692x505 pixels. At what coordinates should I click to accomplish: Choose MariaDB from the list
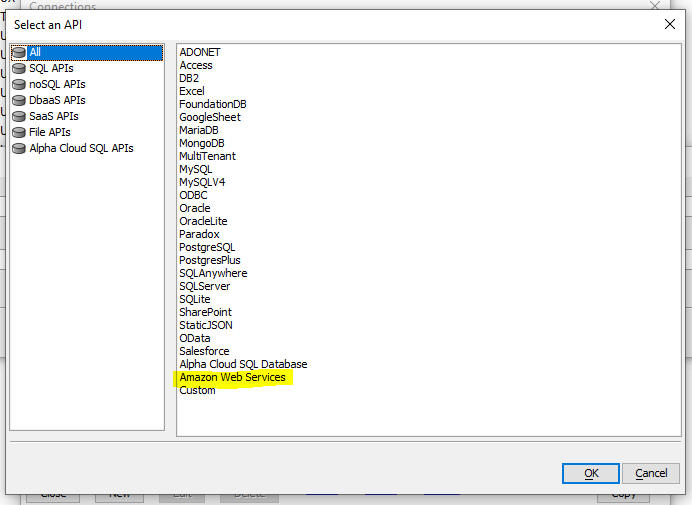click(199, 130)
